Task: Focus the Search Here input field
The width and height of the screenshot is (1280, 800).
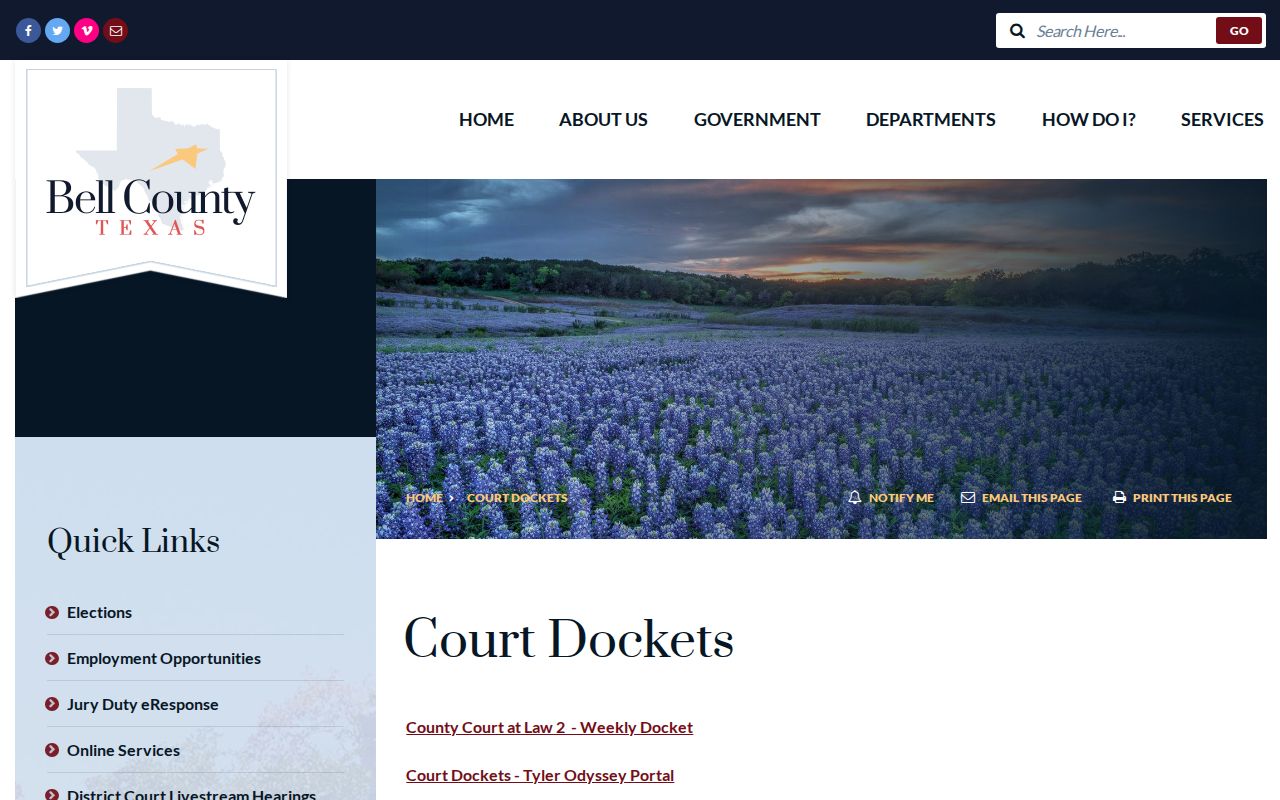Action: [x=1120, y=31]
